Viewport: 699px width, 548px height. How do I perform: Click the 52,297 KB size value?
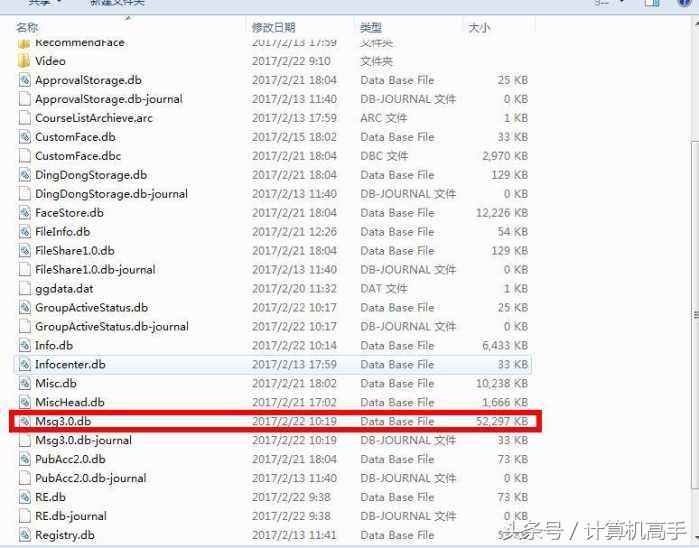pyautogui.click(x=502, y=421)
